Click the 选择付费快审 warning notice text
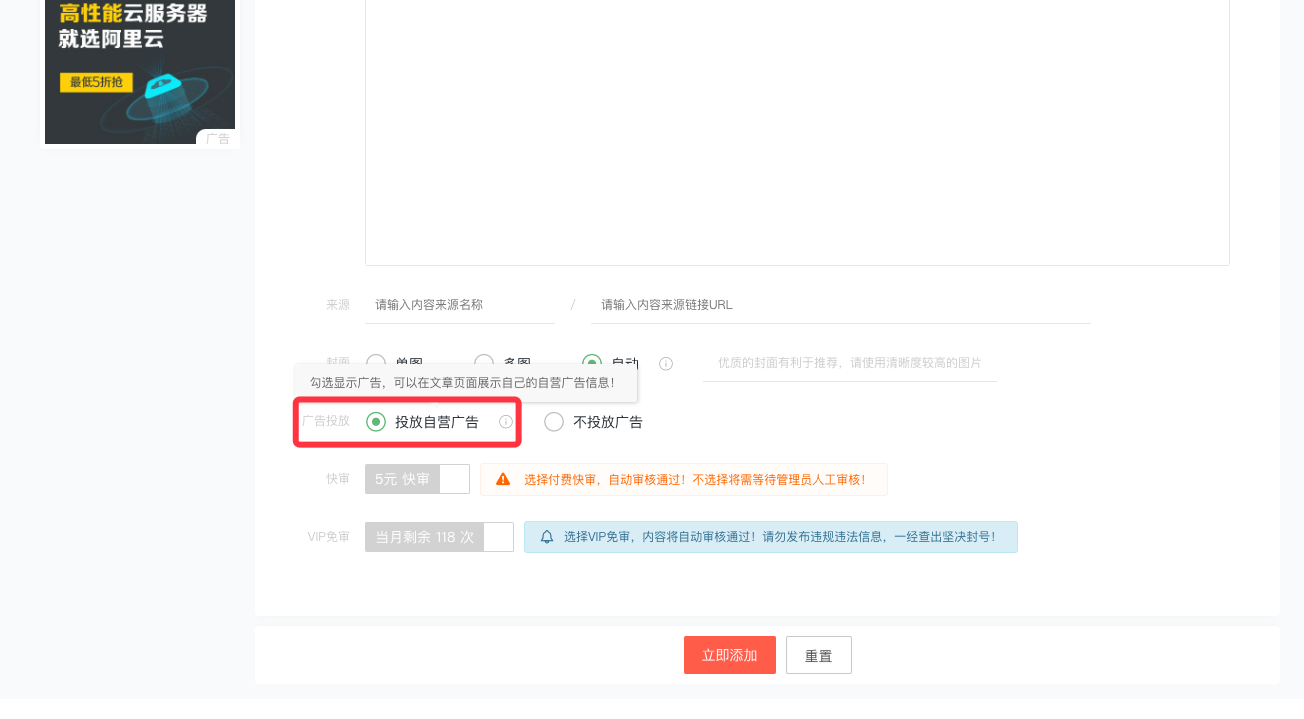Screen dimensions: 1304x719 [x=694, y=480]
